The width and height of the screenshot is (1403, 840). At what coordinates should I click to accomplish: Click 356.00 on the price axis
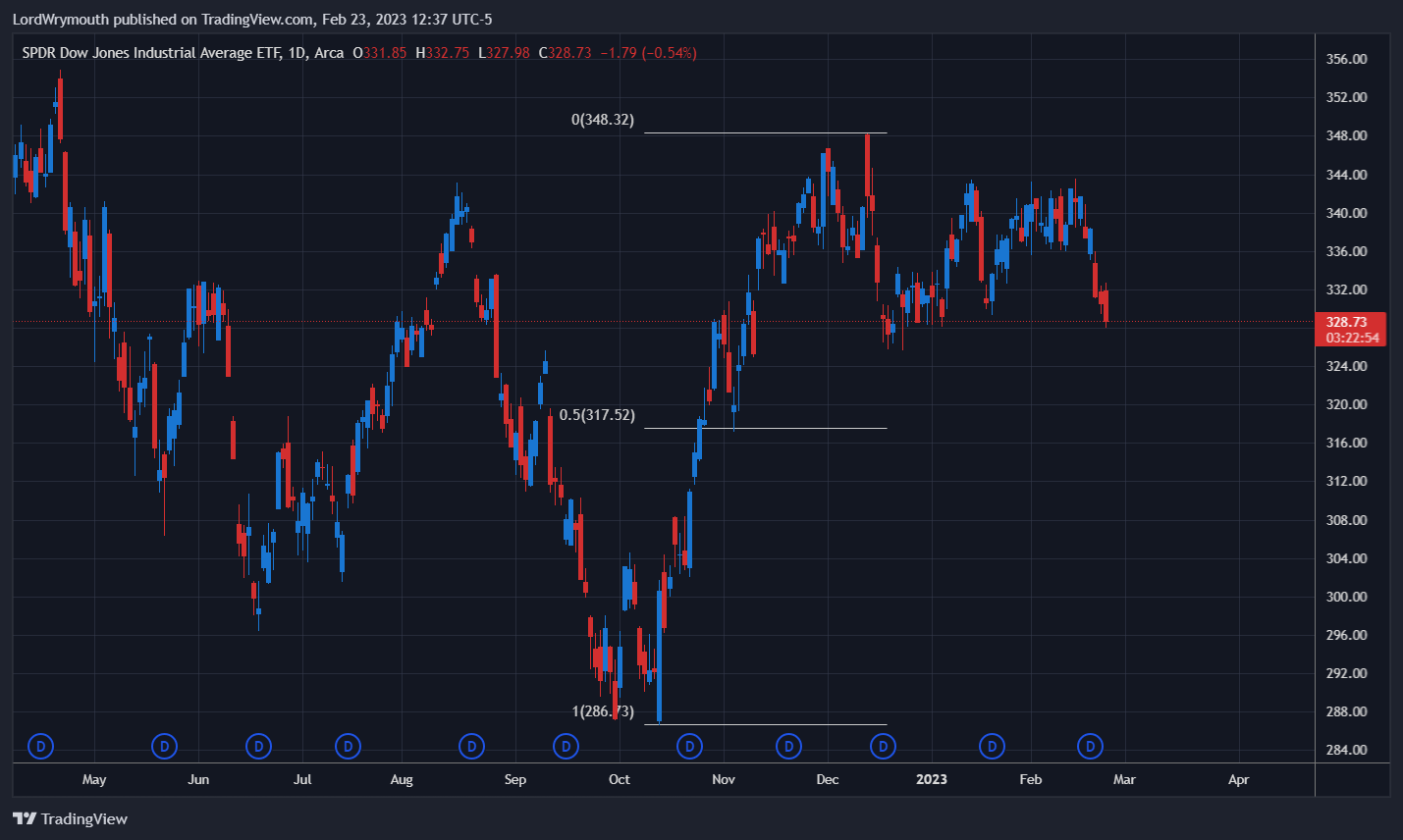coord(1346,59)
